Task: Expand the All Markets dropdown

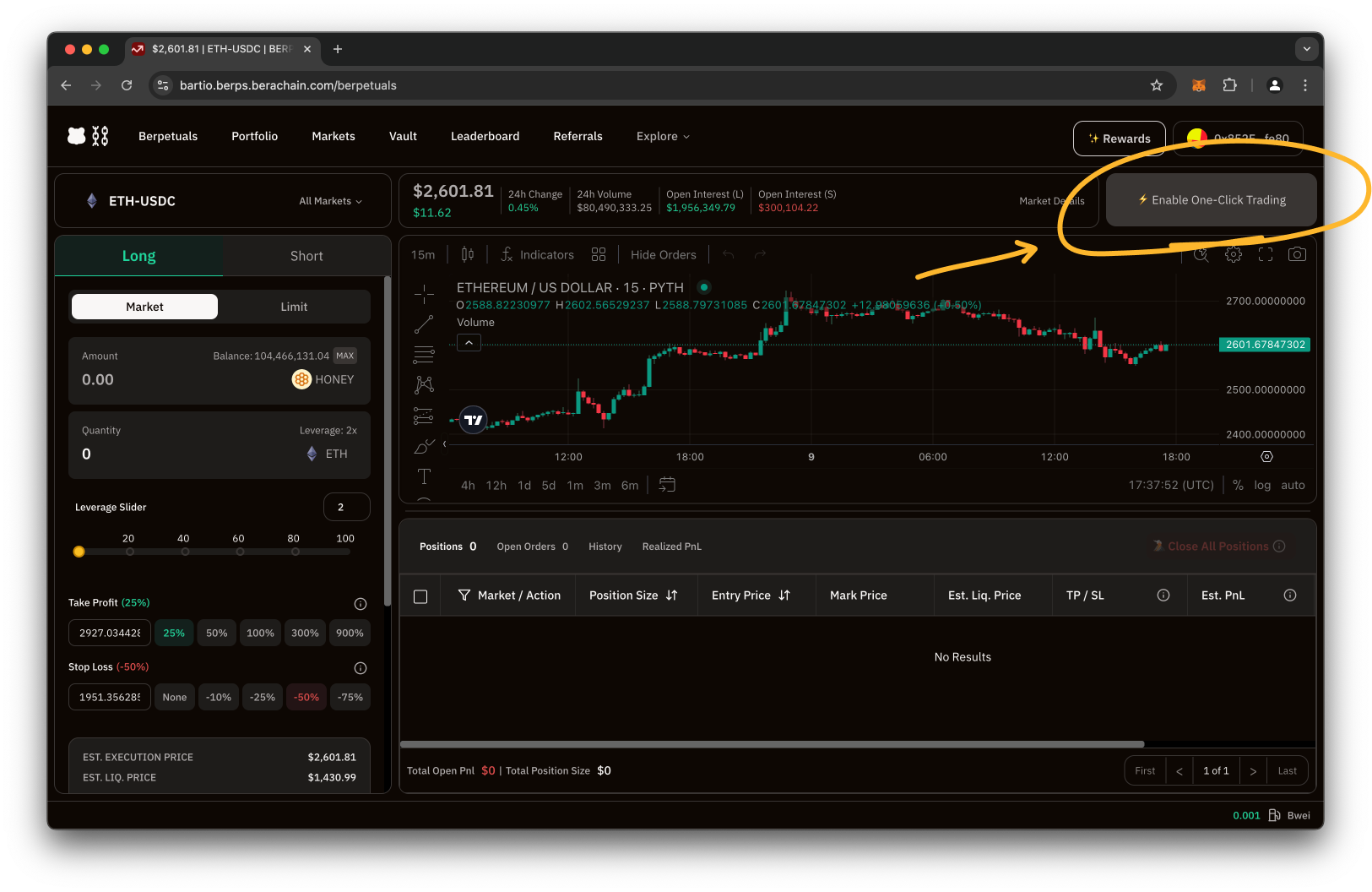Action: (330, 201)
